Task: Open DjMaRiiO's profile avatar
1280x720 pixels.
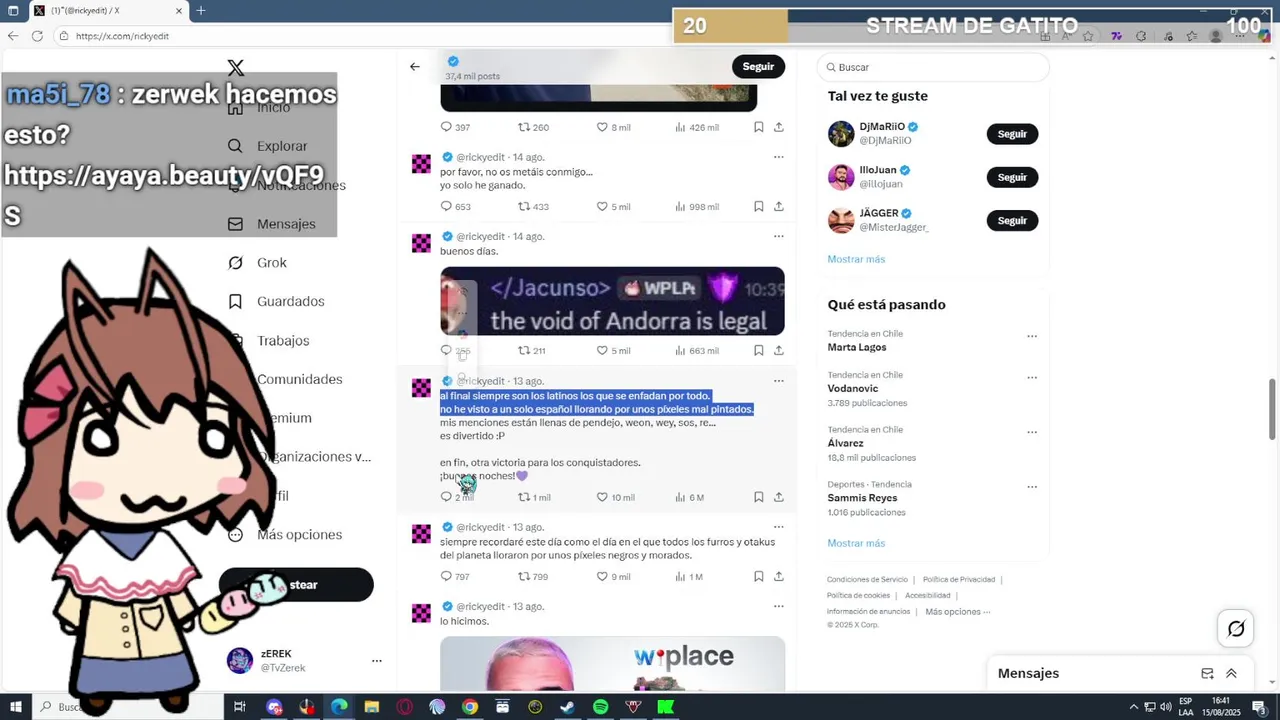Action: [x=841, y=134]
